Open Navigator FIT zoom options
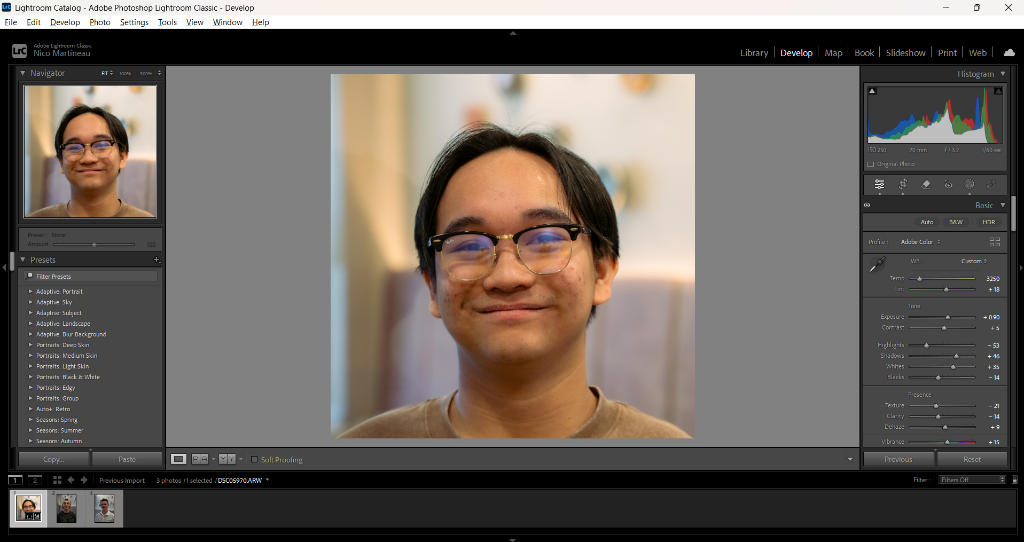 click(x=107, y=73)
